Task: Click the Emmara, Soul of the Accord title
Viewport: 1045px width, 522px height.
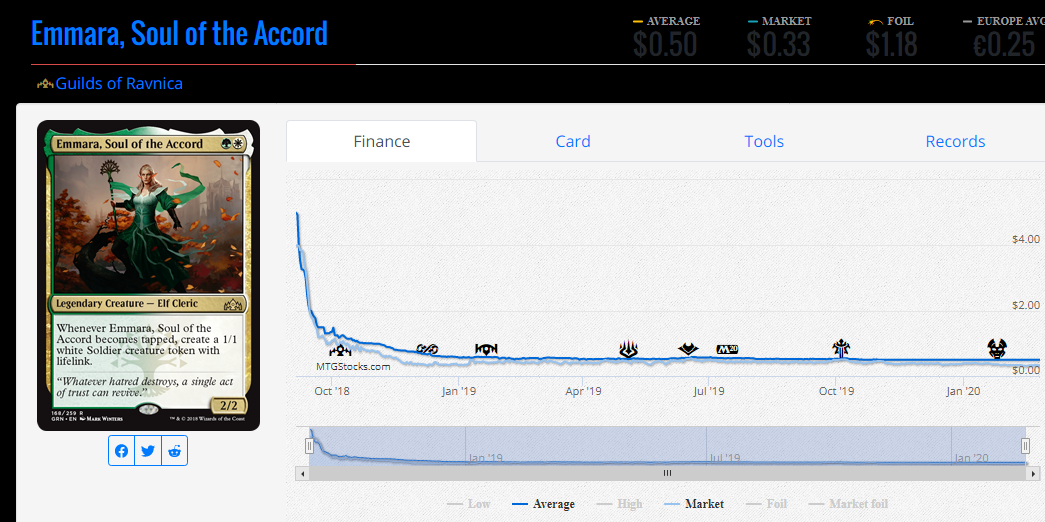Action: click(179, 33)
